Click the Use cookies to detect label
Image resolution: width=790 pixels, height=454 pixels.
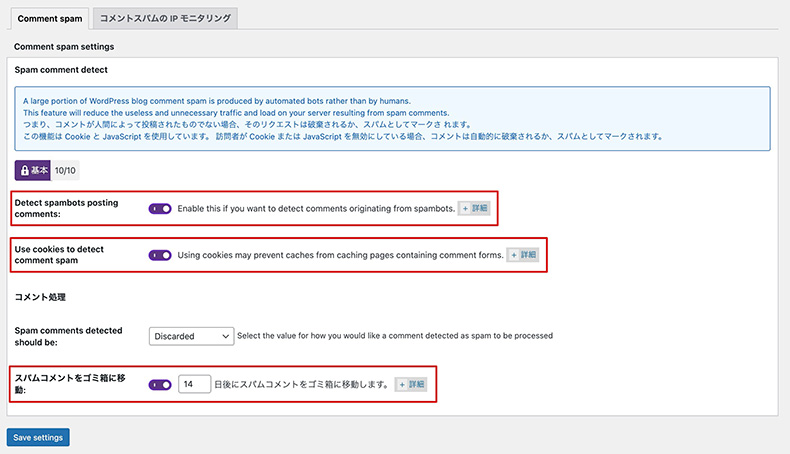[59, 254]
